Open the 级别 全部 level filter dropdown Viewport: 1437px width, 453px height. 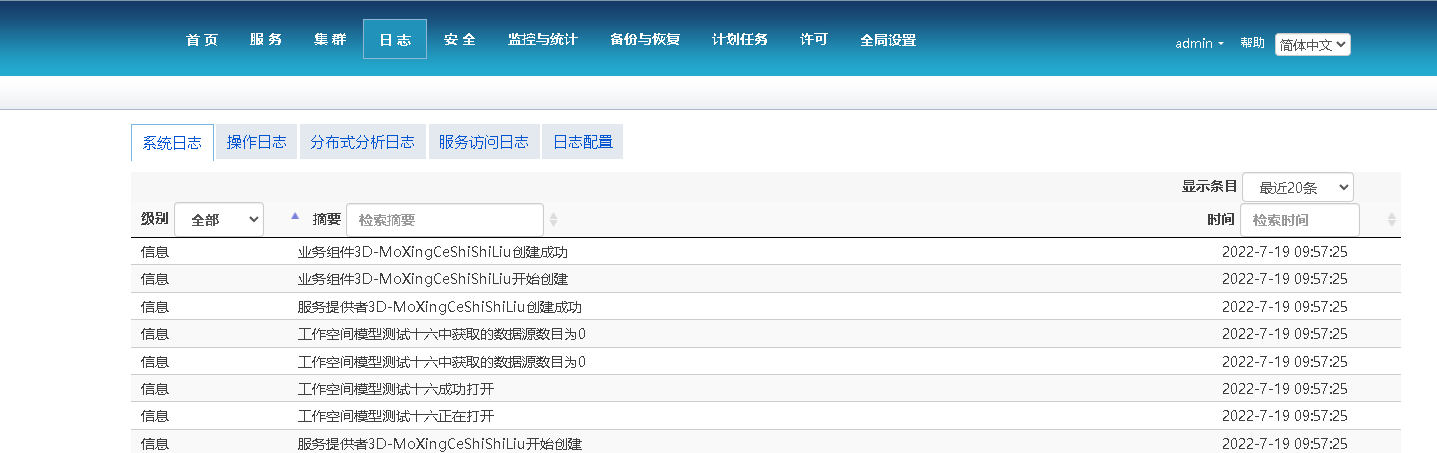tap(219, 219)
